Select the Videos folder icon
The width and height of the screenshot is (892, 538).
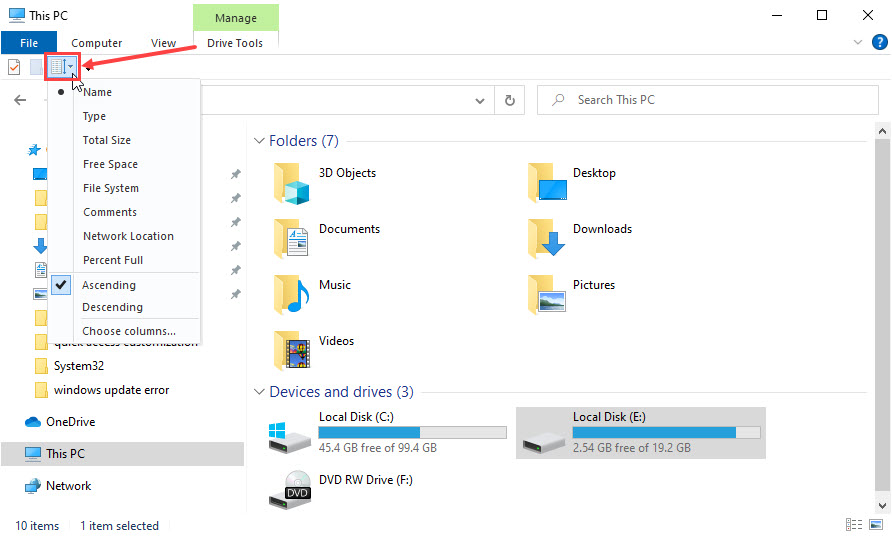point(291,350)
